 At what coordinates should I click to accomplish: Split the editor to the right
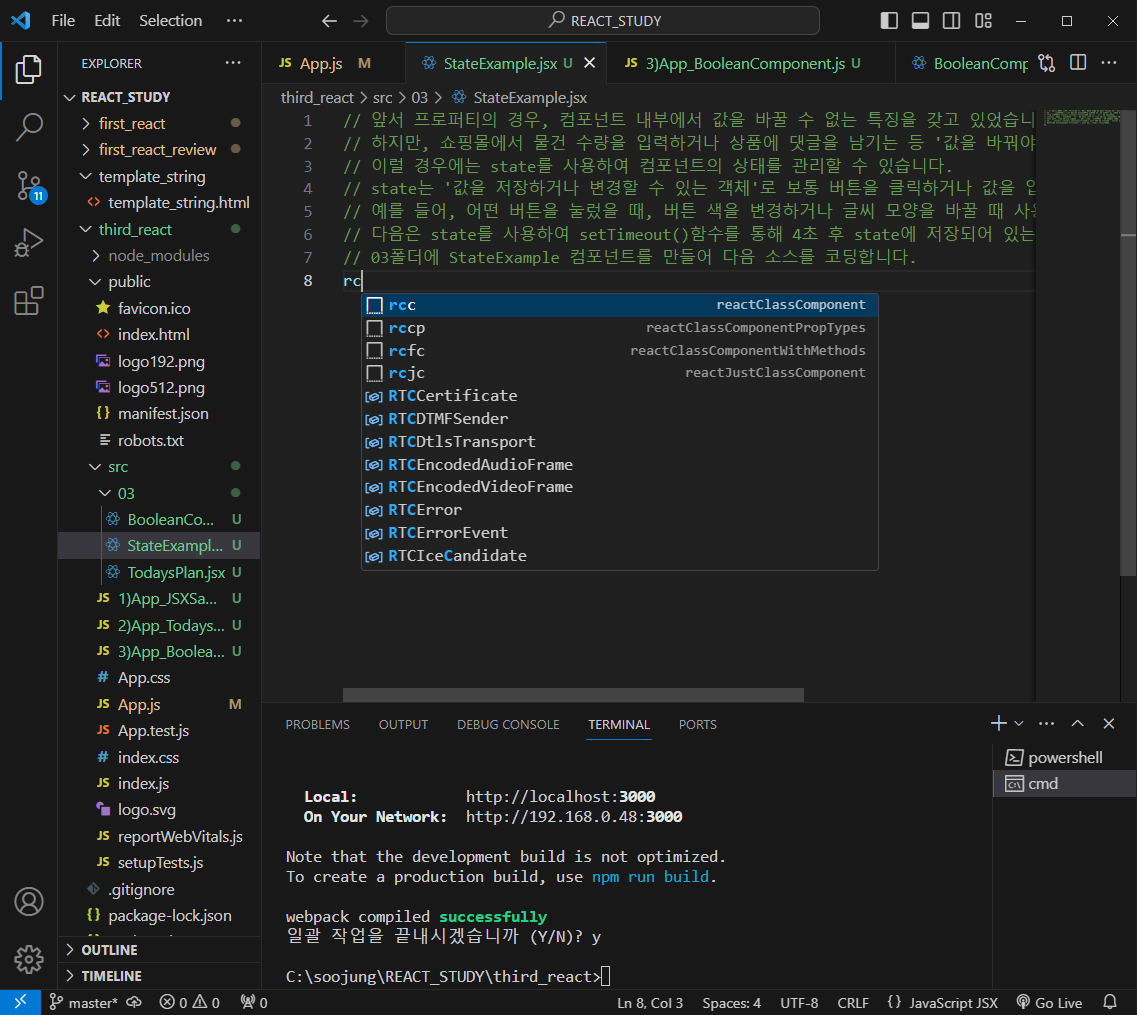point(1078,63)
